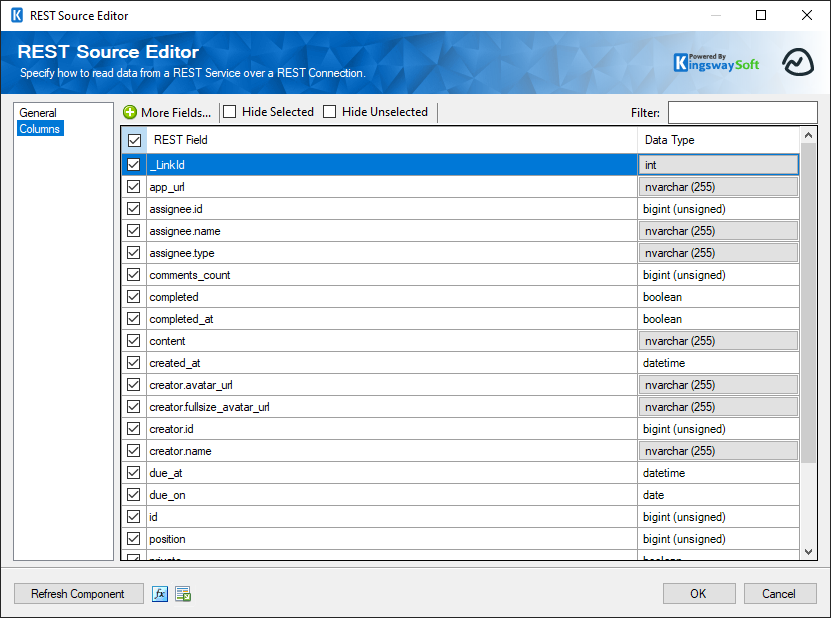Click the Cancel button
831x618 pixels.
click(779, 594)
